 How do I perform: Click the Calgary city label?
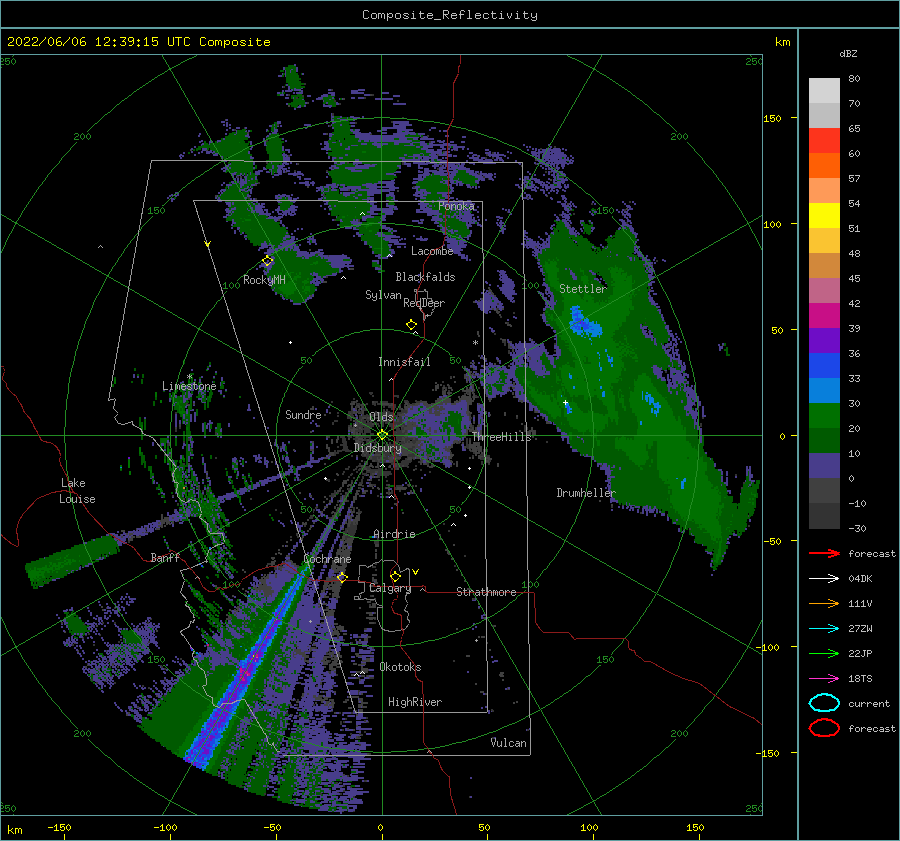click(x=390, y=588)
